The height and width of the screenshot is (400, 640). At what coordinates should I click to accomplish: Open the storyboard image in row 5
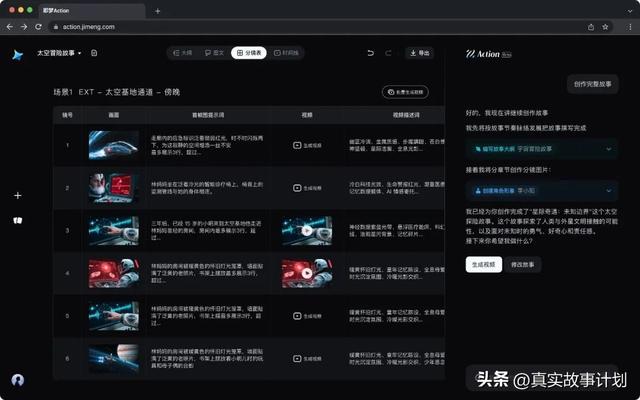pyautogui.click(x=113, y=316)
